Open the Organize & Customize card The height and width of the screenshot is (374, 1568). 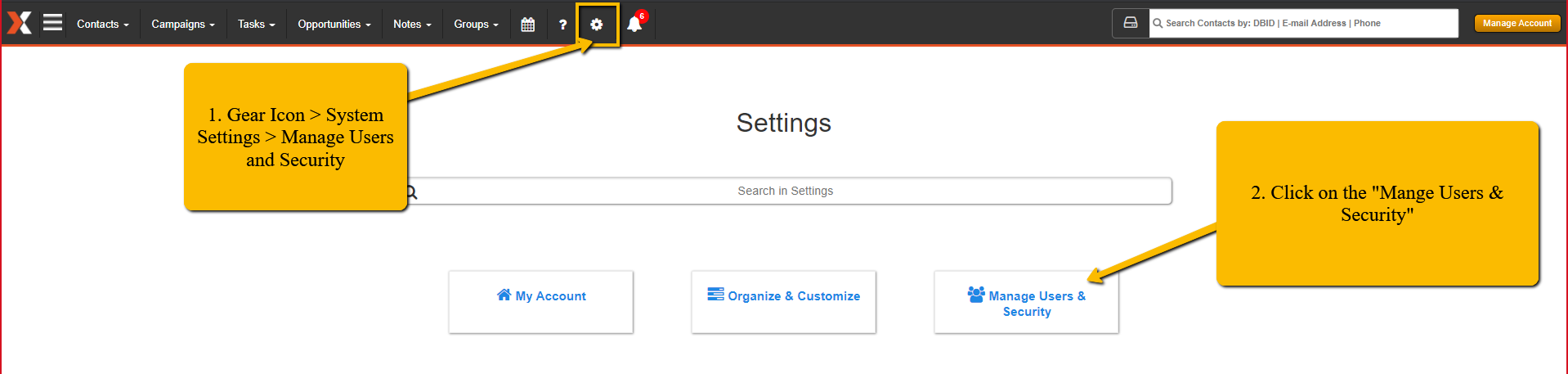coord(783,302)
